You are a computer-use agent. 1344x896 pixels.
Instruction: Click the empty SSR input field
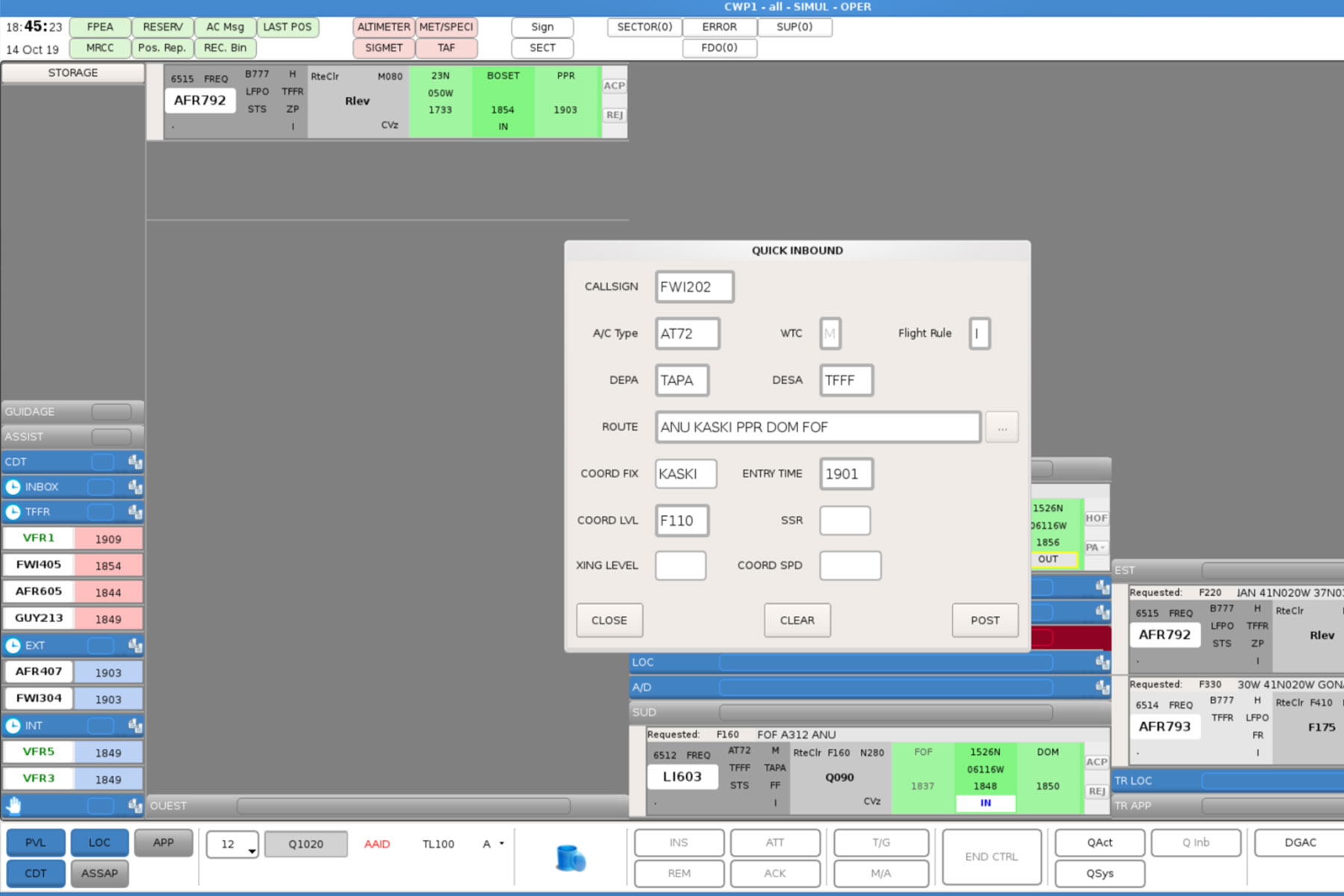[x=844, y=520]
